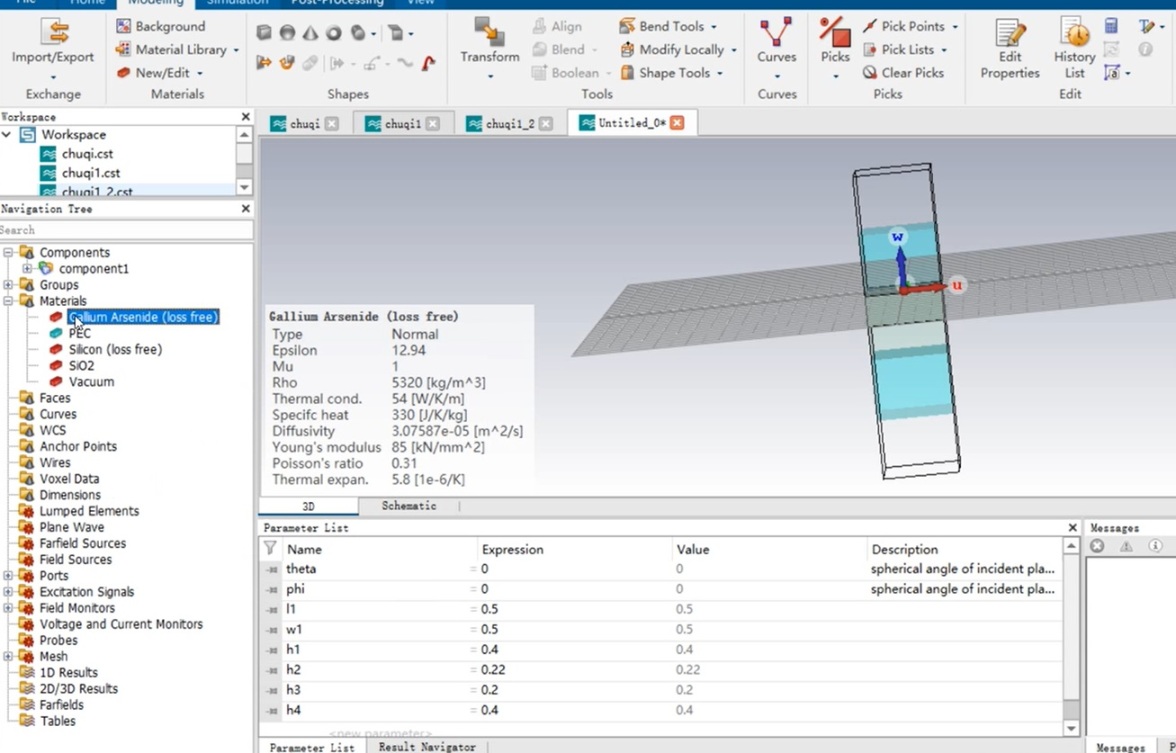Open the Pick Points dropdown
Viewport: 1176px width, 753px height.
911,26
